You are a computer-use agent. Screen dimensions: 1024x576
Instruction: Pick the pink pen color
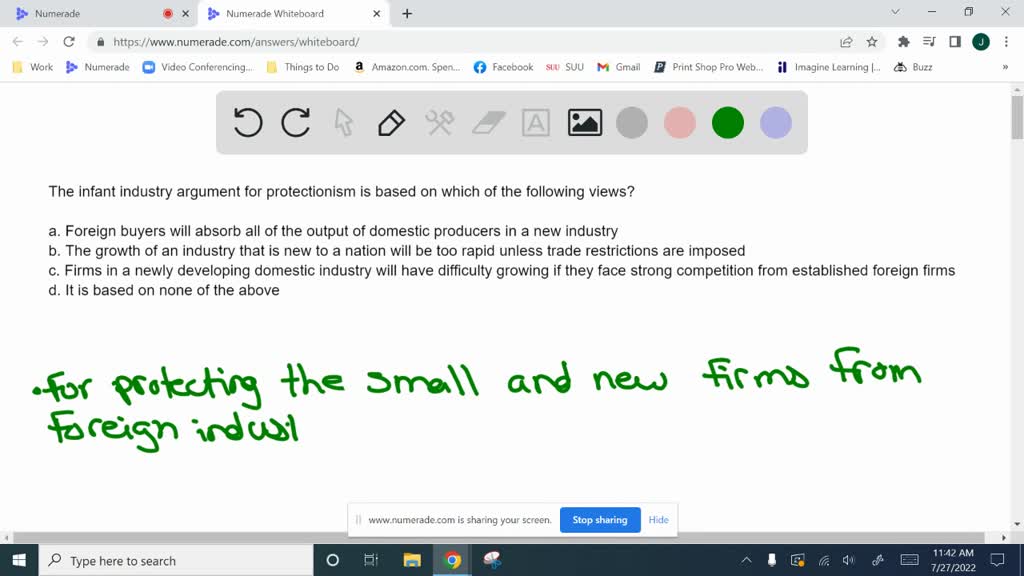point(680,123)
